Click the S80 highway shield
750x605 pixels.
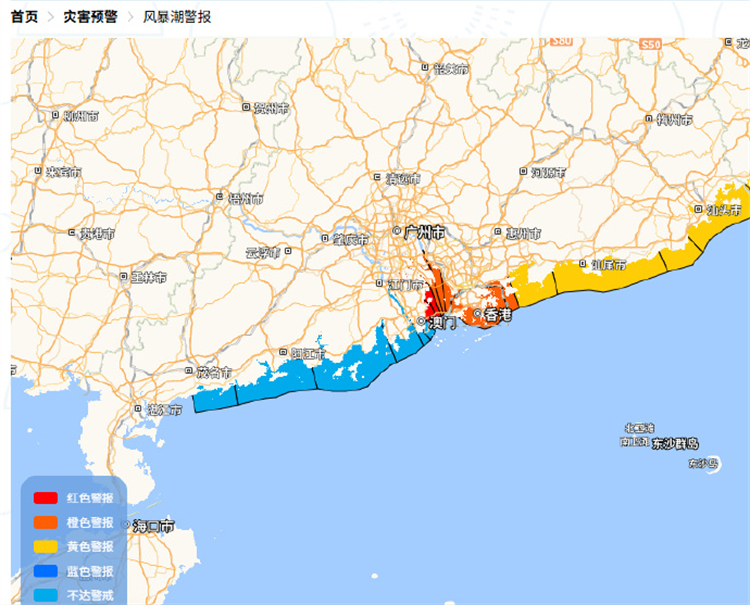pyautogui.click(x=561, y=44)
